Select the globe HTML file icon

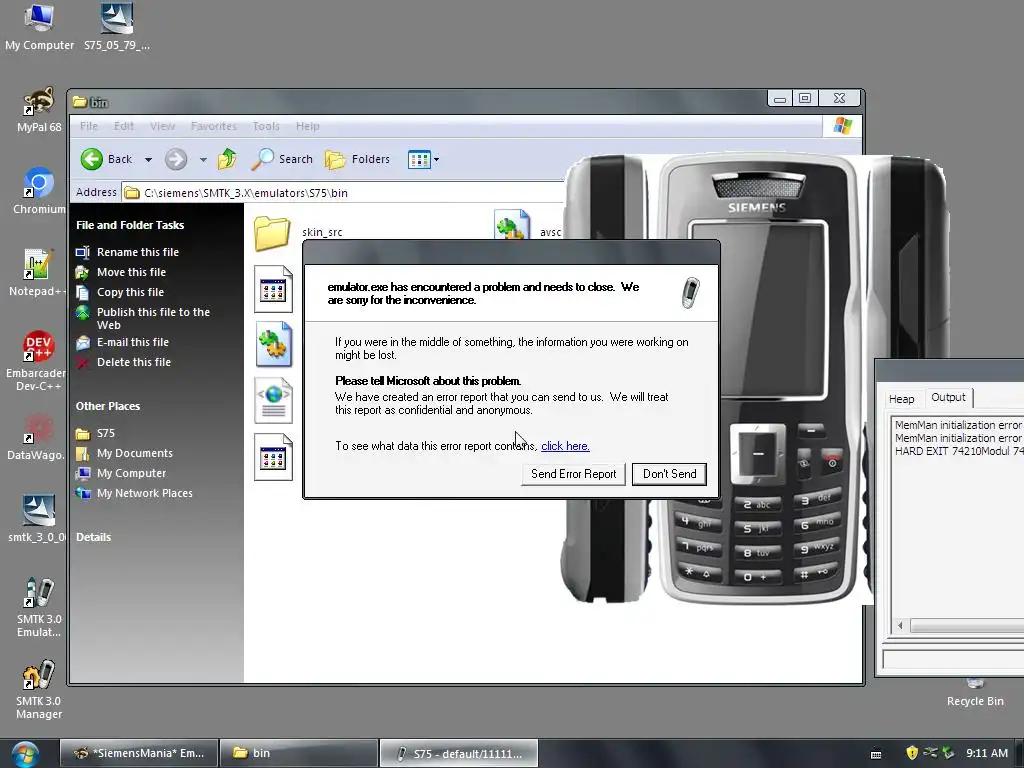point(273,400)
